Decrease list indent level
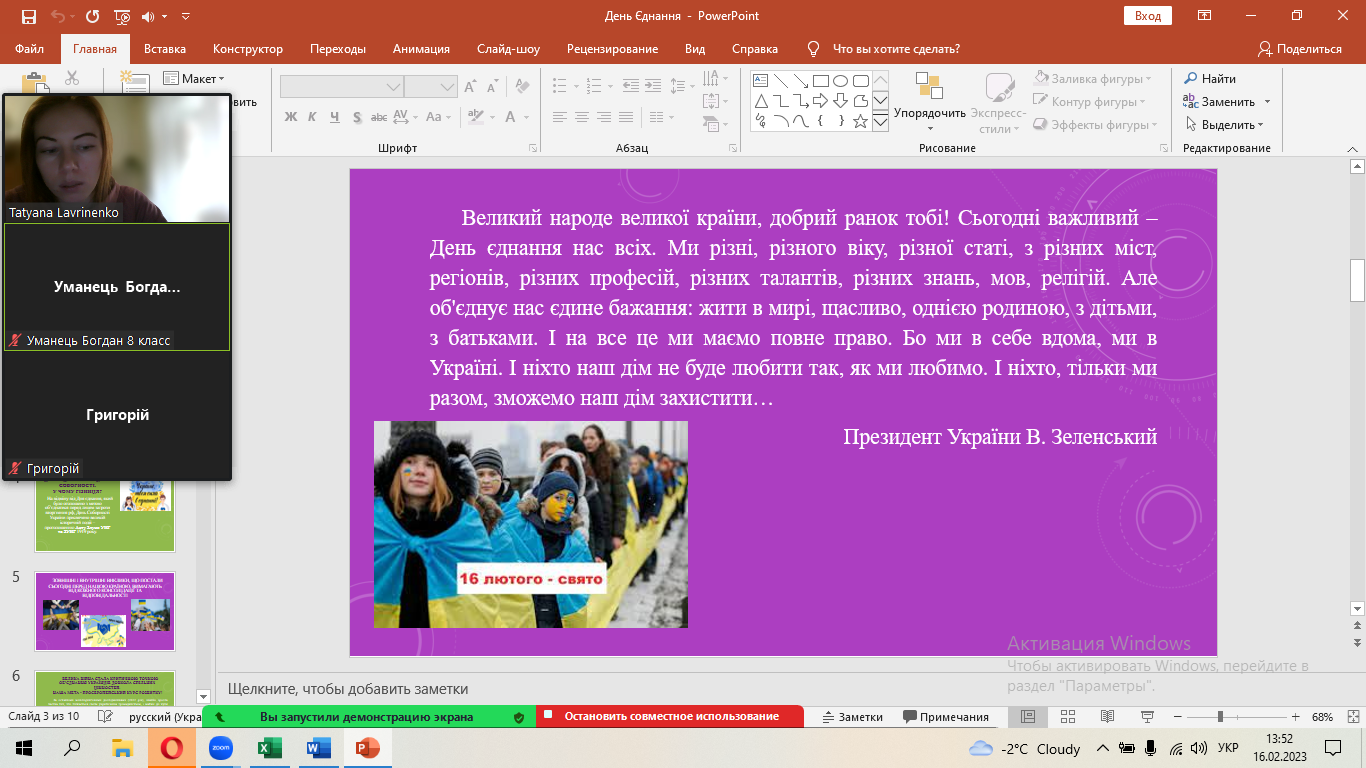The image size is (1366, 768). pyautogui.click(x=629, y=87)
